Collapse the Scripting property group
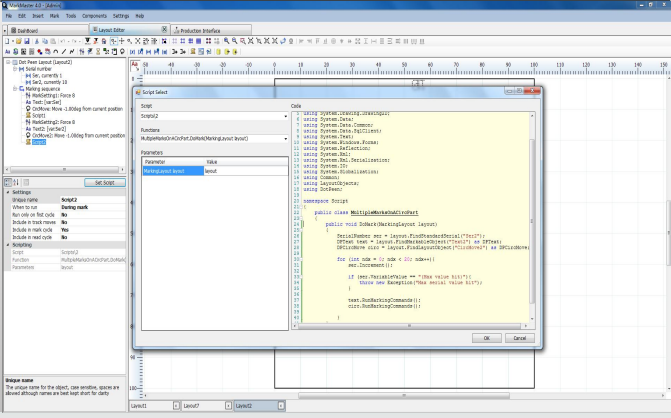Image resolution: width=671 pixels, height=418 pixels. point(8,245)
